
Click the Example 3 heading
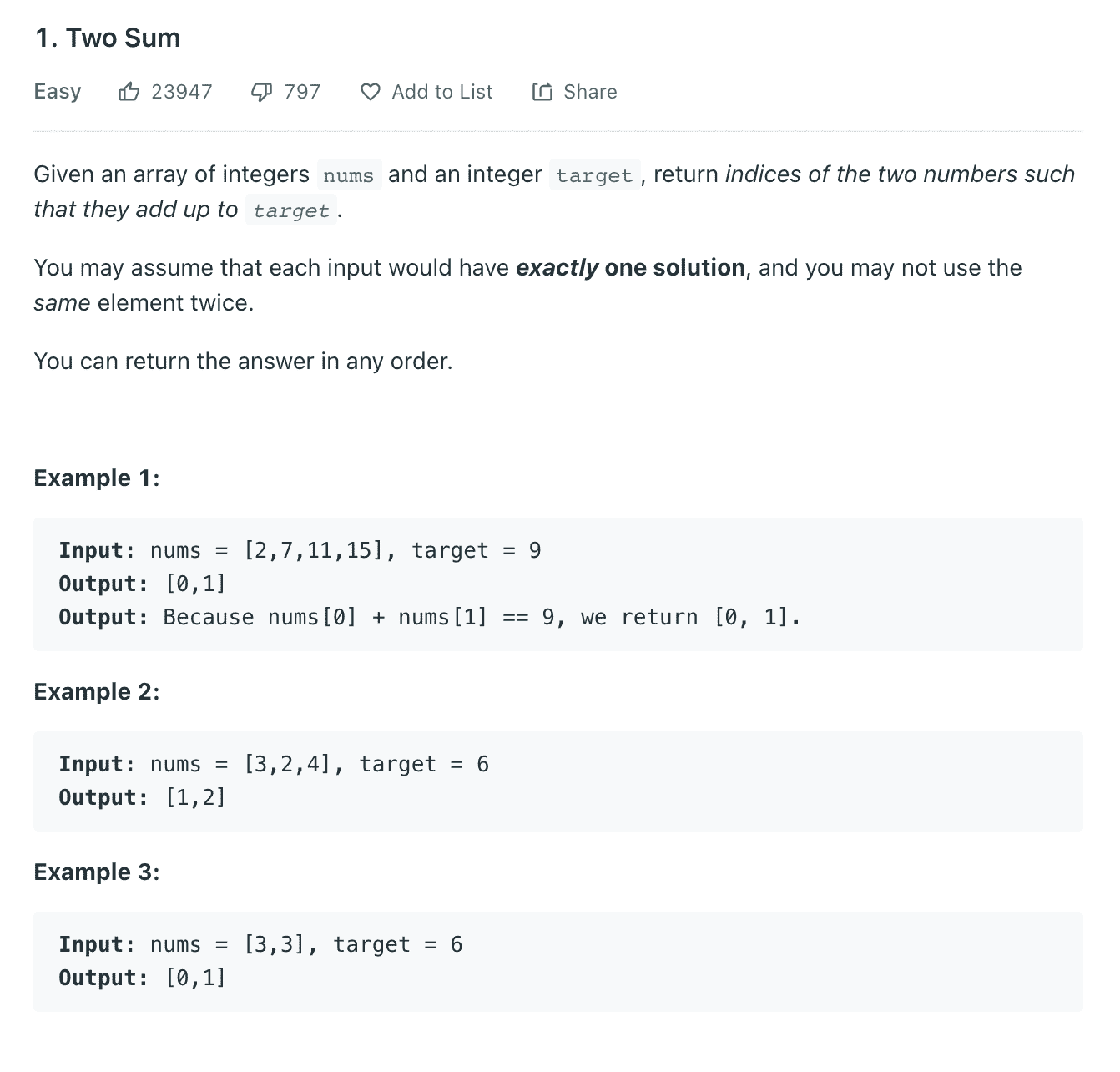tap(97, 872)
